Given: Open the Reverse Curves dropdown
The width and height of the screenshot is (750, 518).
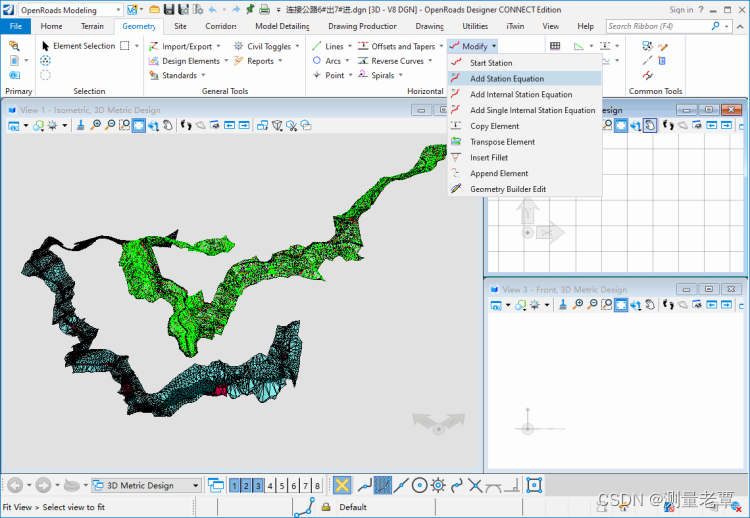Looking at the screenshot, I should pyautogui.click(x=395, y=61).
